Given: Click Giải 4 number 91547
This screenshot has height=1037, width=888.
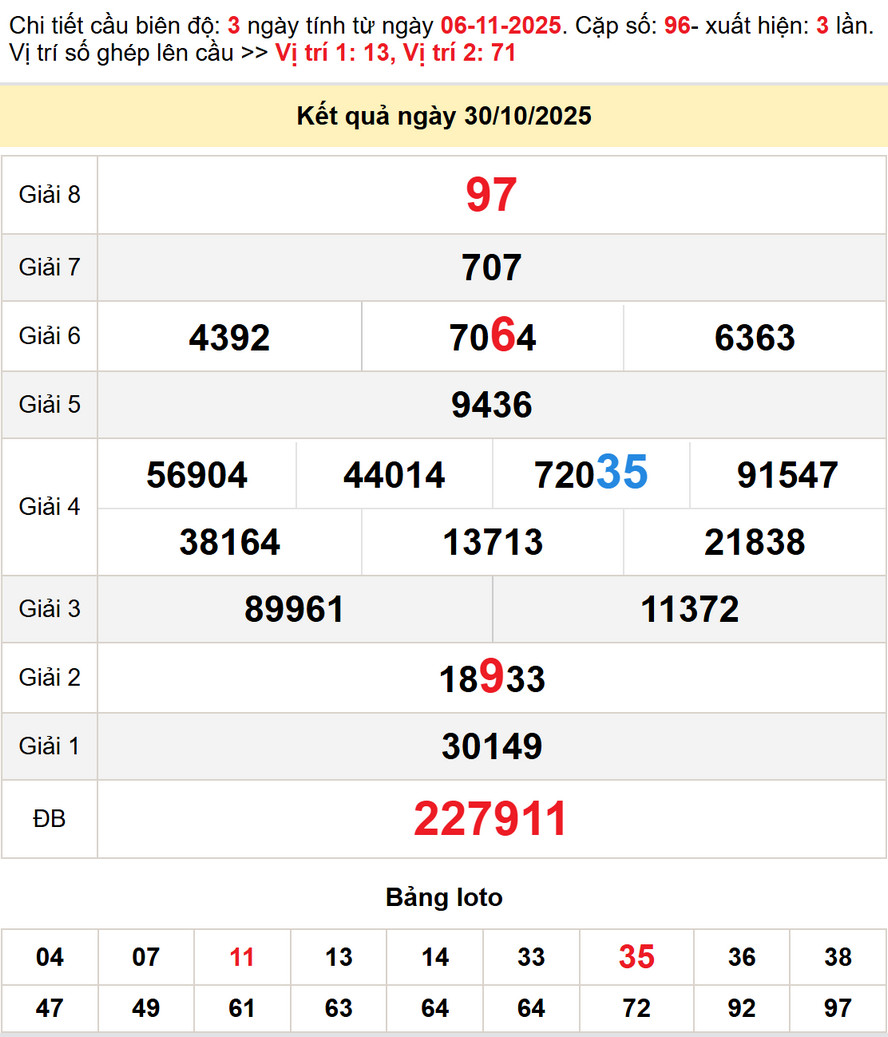Looking at the screenshot, I should 787,475.
